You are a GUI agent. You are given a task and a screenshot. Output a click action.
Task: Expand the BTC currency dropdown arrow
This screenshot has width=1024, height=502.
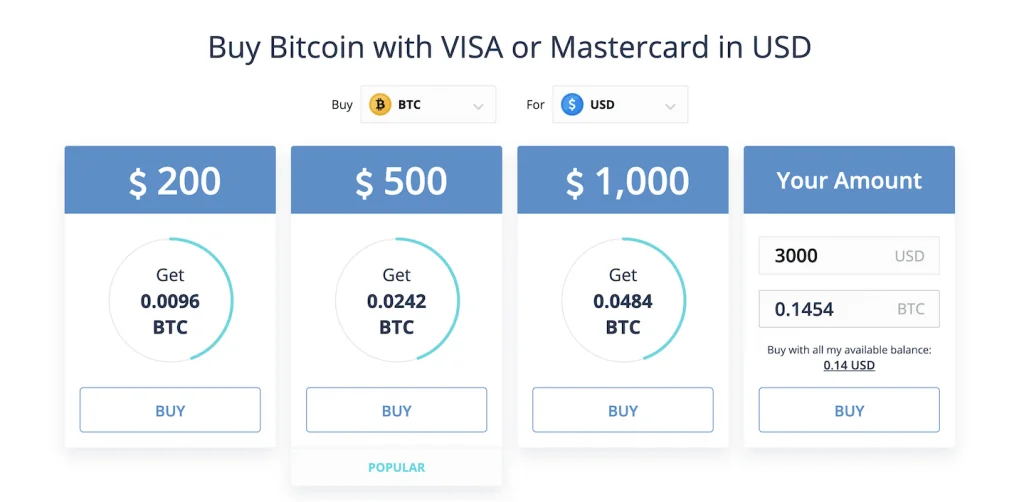478,105
